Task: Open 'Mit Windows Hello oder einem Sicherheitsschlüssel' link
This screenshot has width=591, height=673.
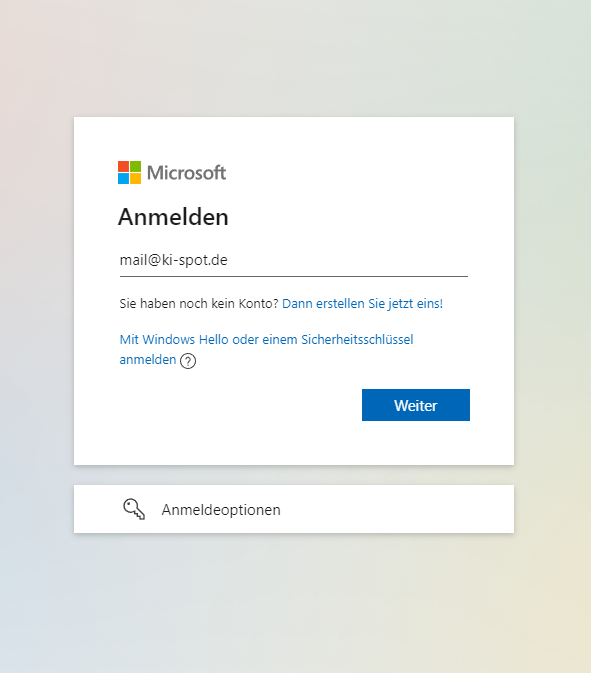Action: coord(266,340)
